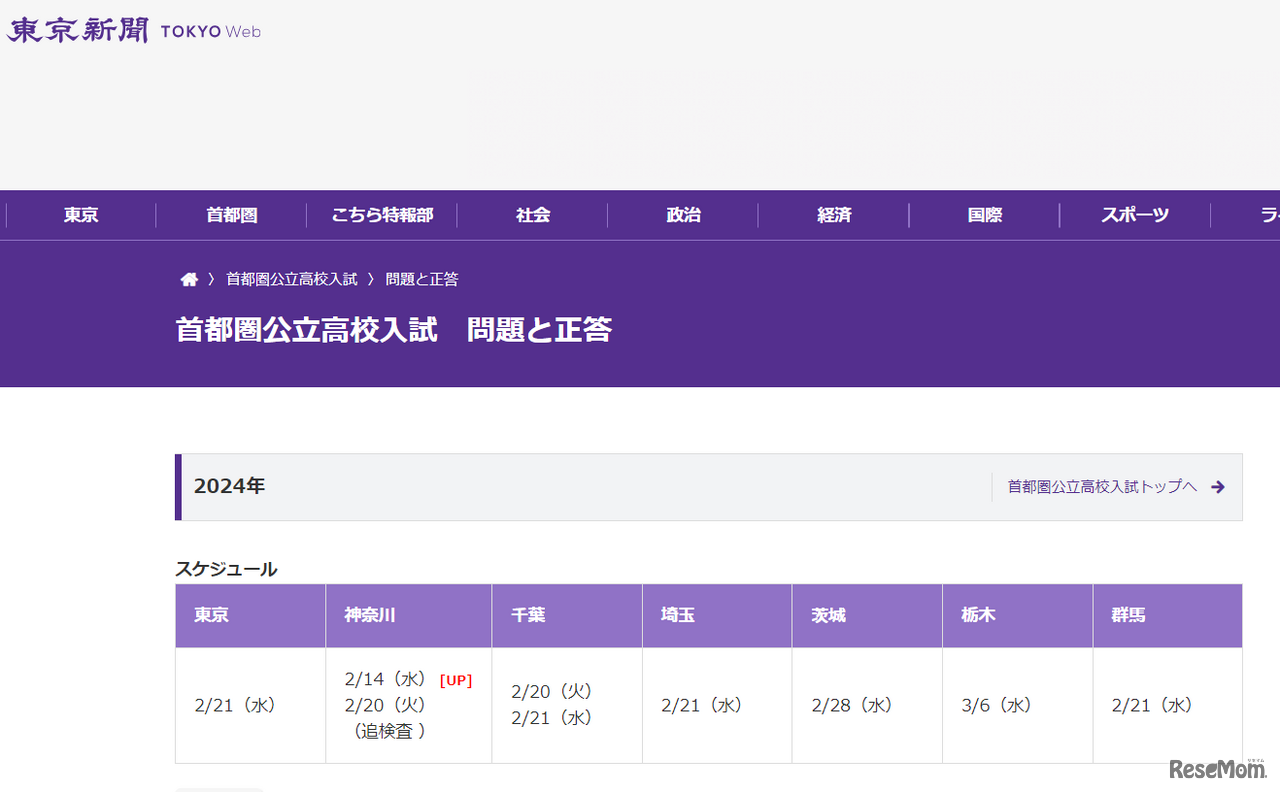The height and width of the screenshot is (792, 1280).
Task: Click 問題と正答 breadcrumb link
Action: [422, 280]
